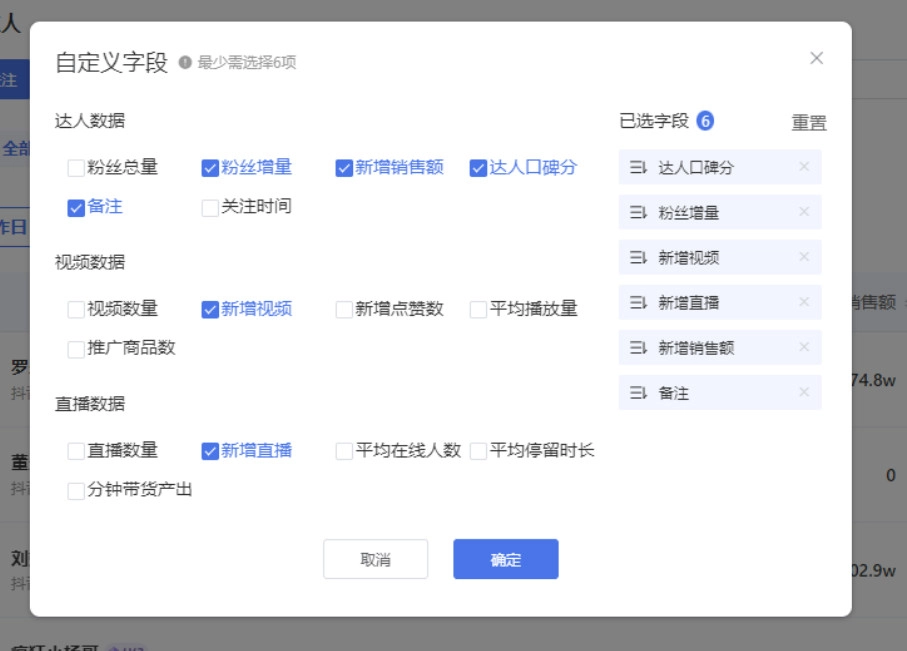Viewport: 907px width, 651px height.
Task: Remove 达人口碑分 from selected fields list
Action: [x=803, y=167]
